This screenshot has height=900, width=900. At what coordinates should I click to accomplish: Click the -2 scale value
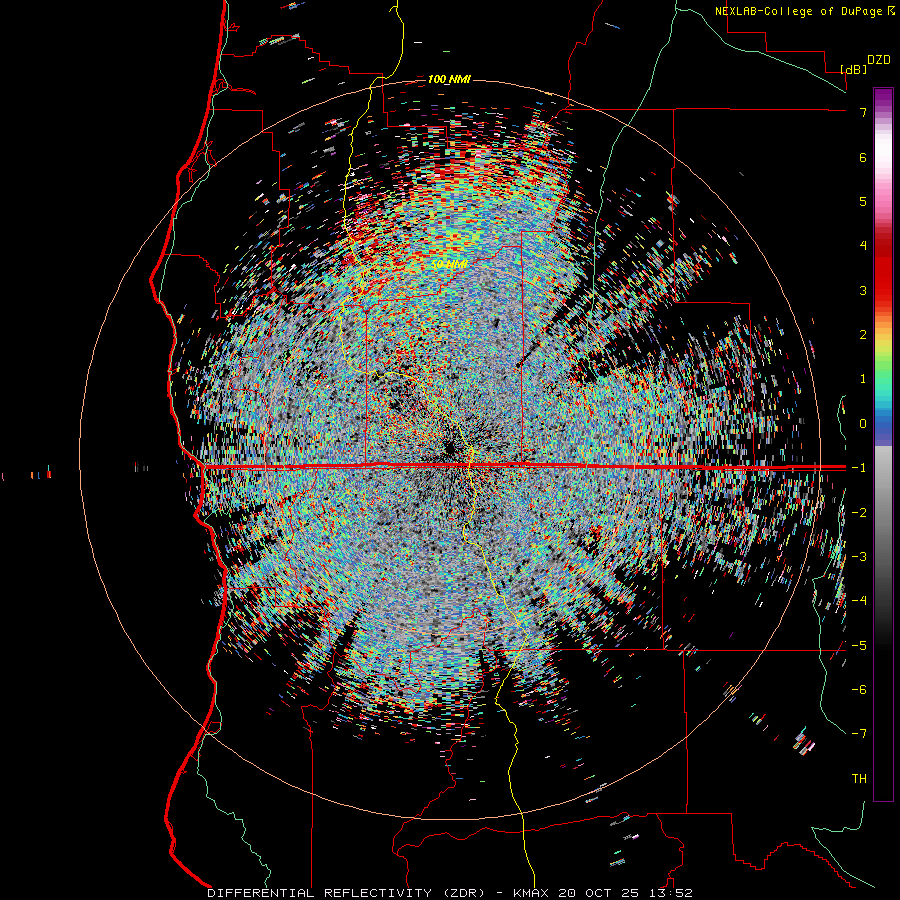point(859,513)
